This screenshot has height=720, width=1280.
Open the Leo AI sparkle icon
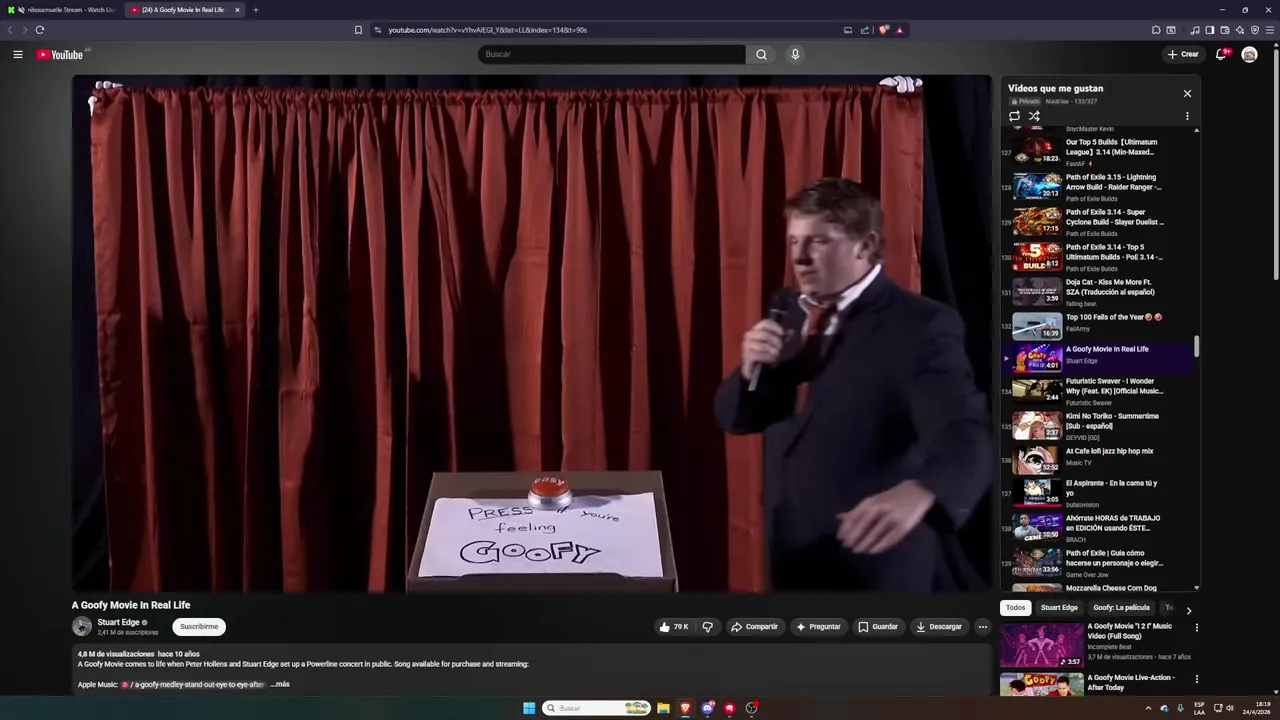(x=1240, y=30)
